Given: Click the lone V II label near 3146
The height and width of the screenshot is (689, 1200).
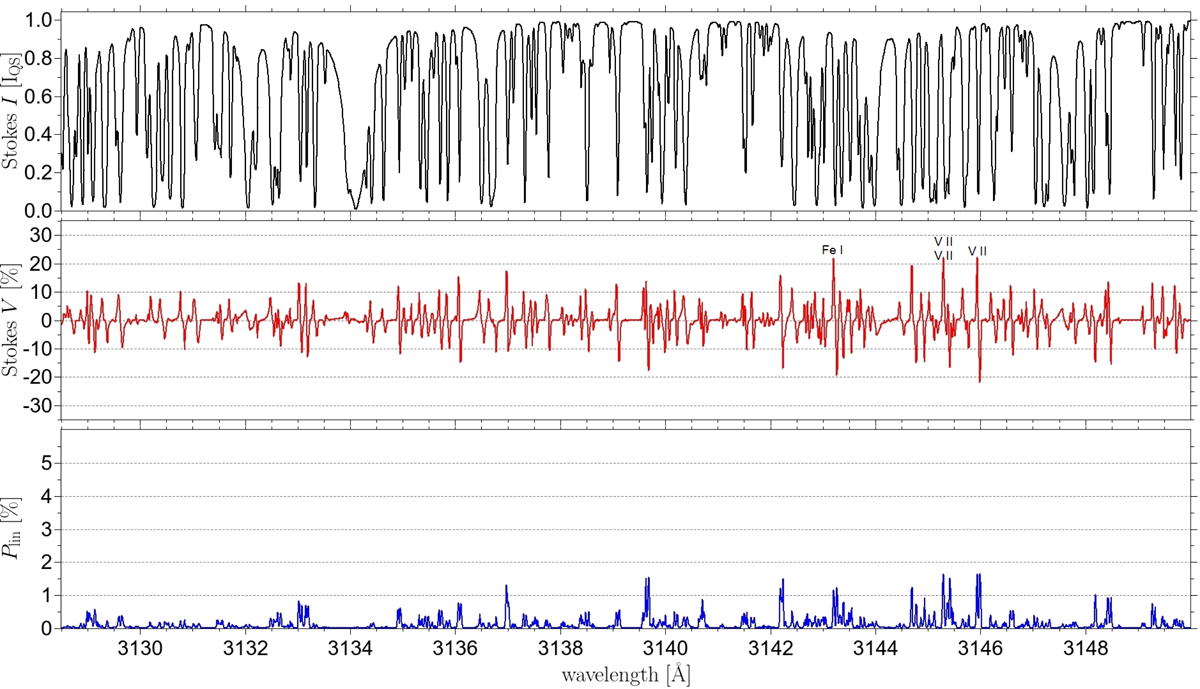Looking at the screenshot, I should (x=977, y=251).
